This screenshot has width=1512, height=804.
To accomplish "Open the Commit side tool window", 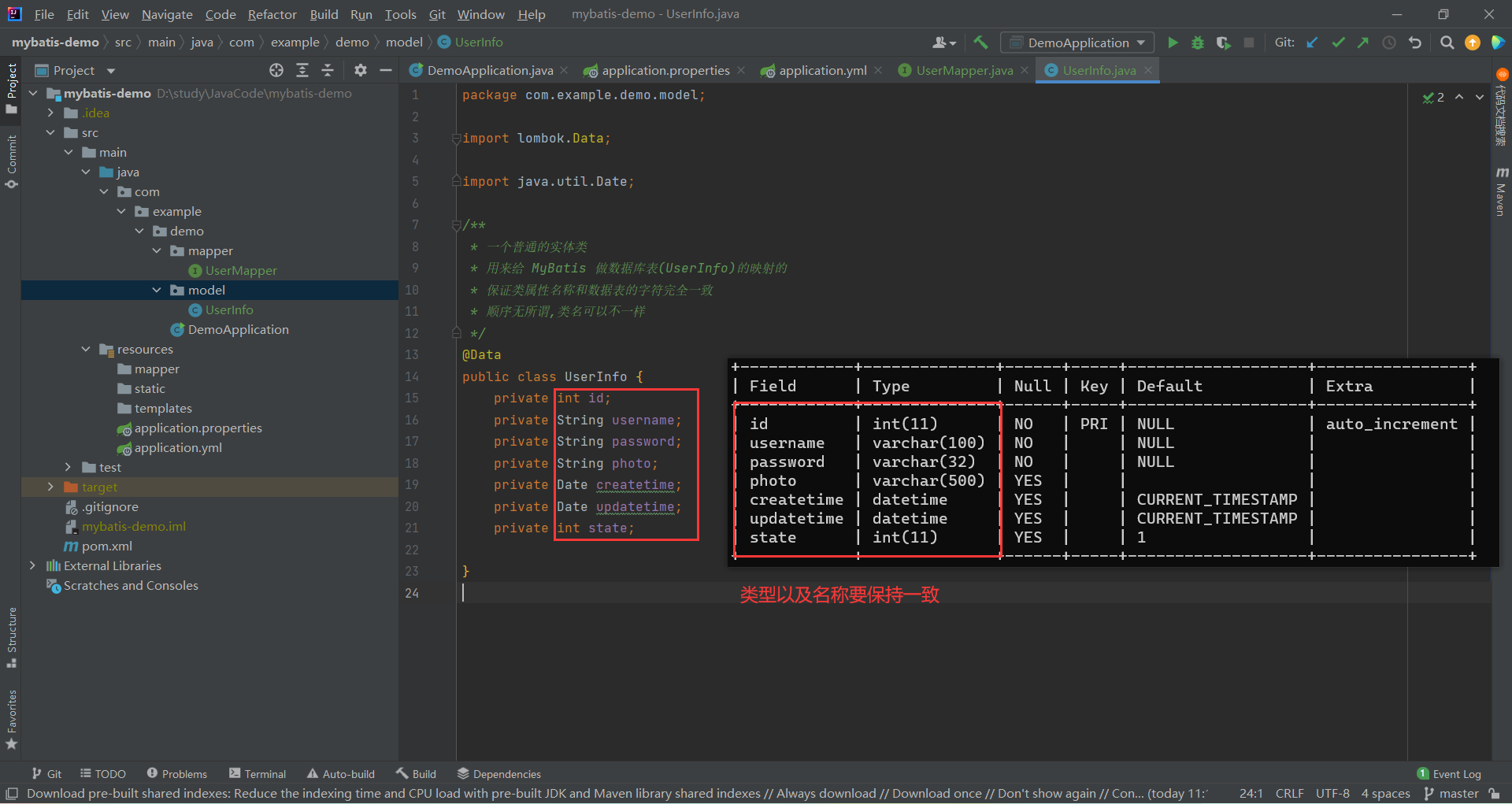I will (11, 162).
